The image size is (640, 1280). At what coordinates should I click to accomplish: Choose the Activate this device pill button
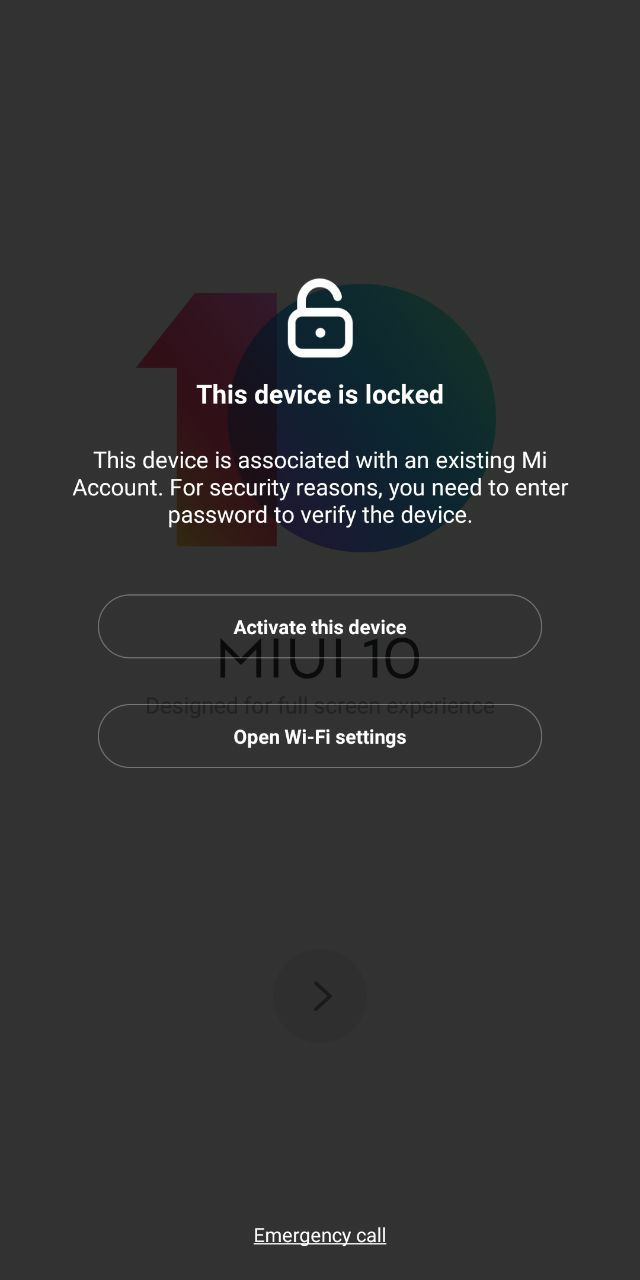coord(320,627)
